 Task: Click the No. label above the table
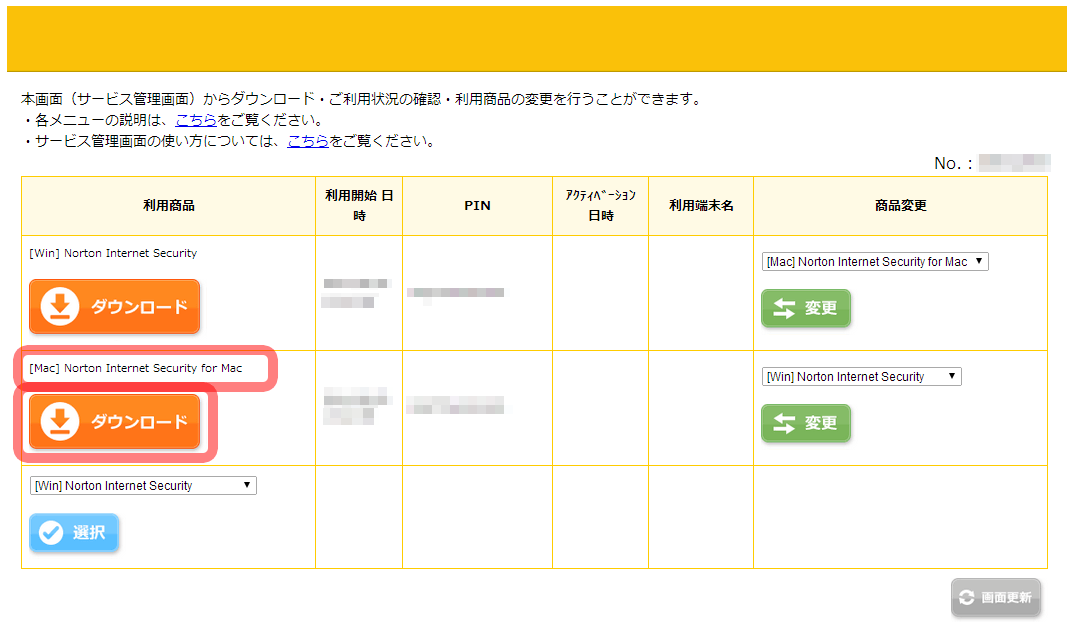pos(953,163)
